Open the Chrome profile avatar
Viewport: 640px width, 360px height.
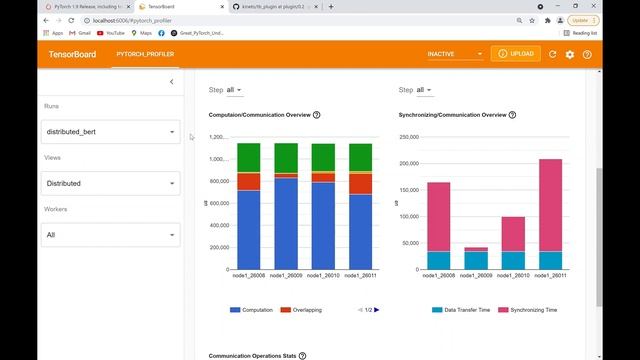tap(560, 20)
